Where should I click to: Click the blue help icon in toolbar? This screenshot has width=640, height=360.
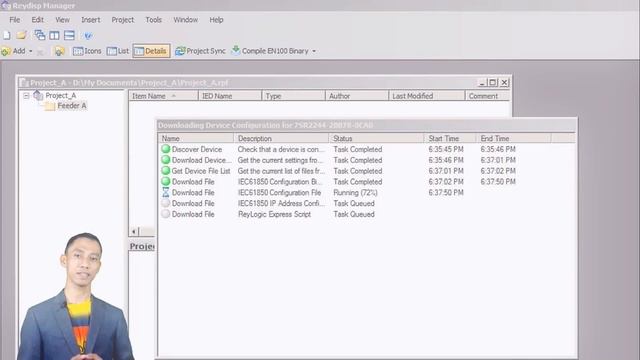88,36
